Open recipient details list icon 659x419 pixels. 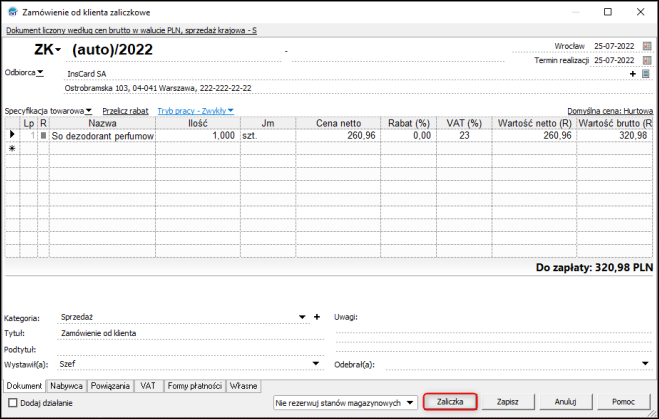(x=646, y=74)
